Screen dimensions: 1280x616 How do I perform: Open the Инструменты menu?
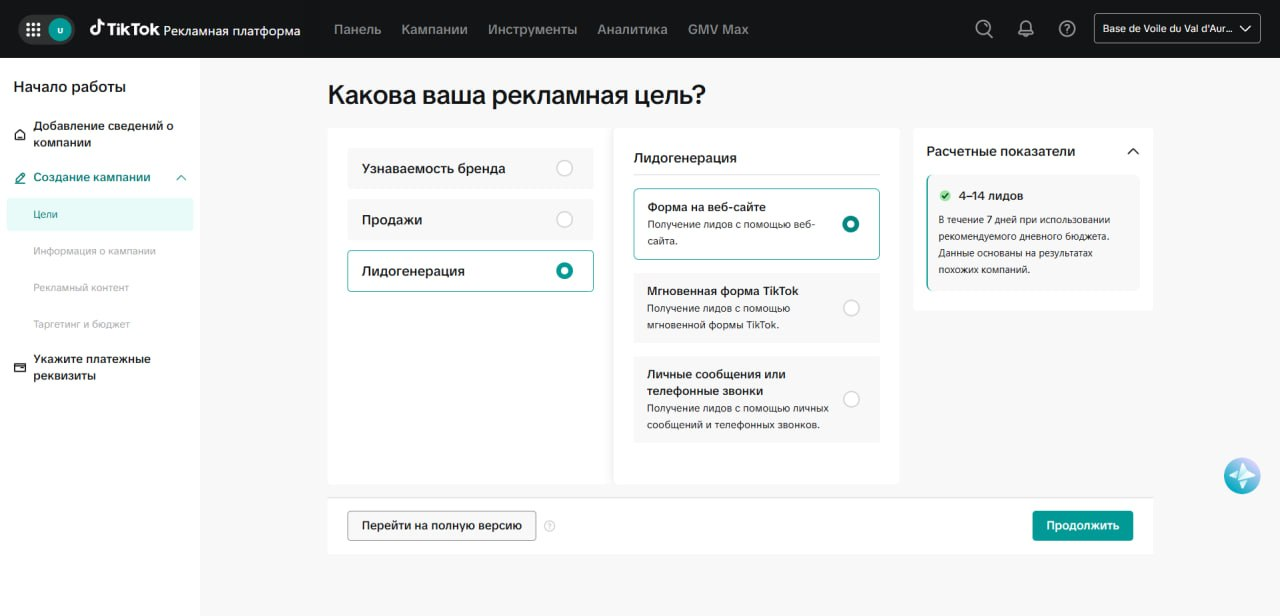point(532,29)
